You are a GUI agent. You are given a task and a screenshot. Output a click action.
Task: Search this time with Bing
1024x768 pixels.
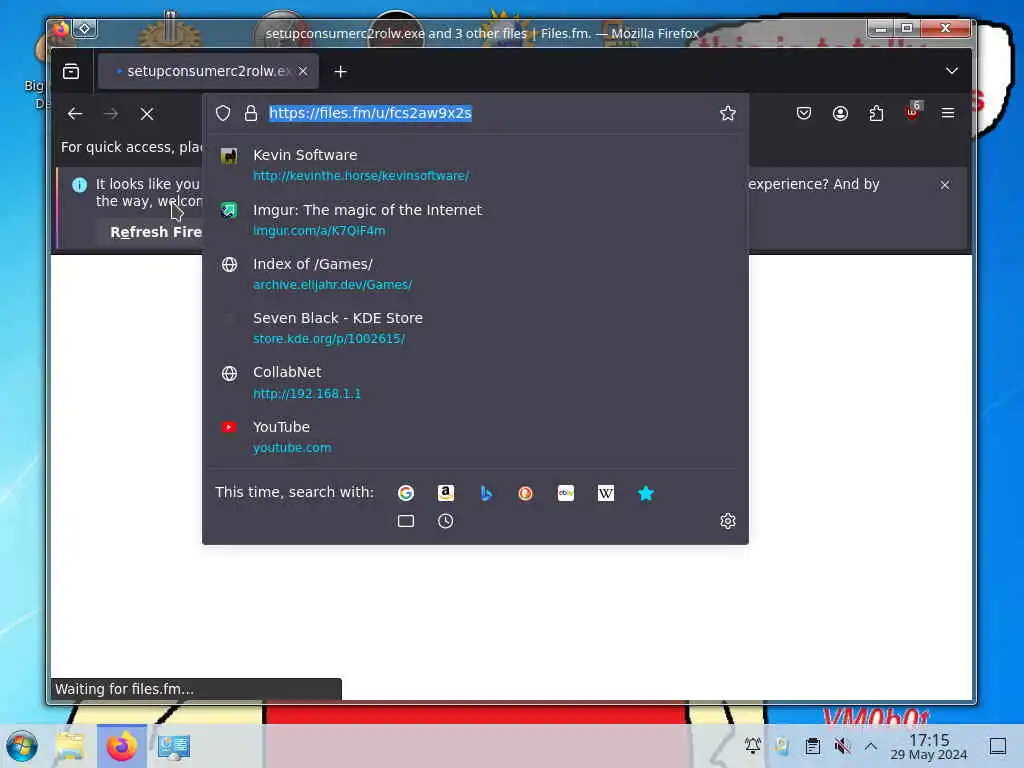pos(486,493)
